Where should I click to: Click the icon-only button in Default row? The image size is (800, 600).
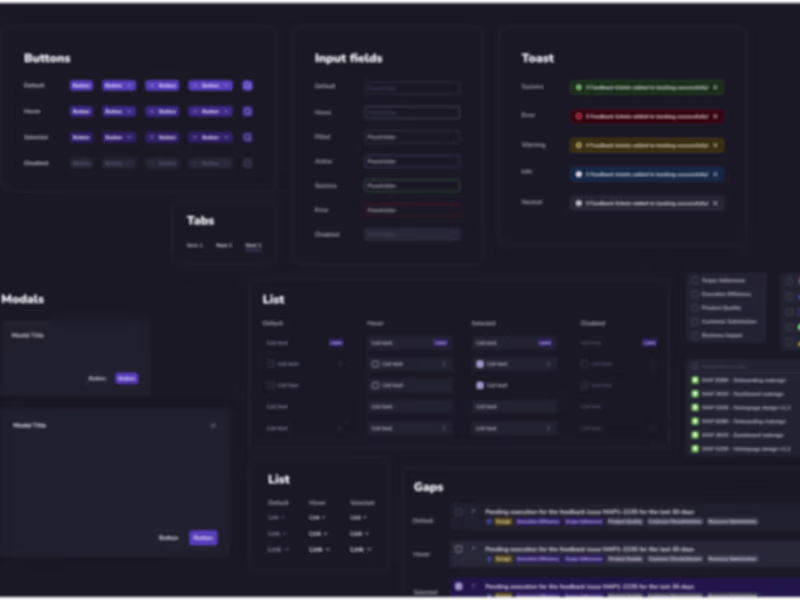tap(247, 86)
